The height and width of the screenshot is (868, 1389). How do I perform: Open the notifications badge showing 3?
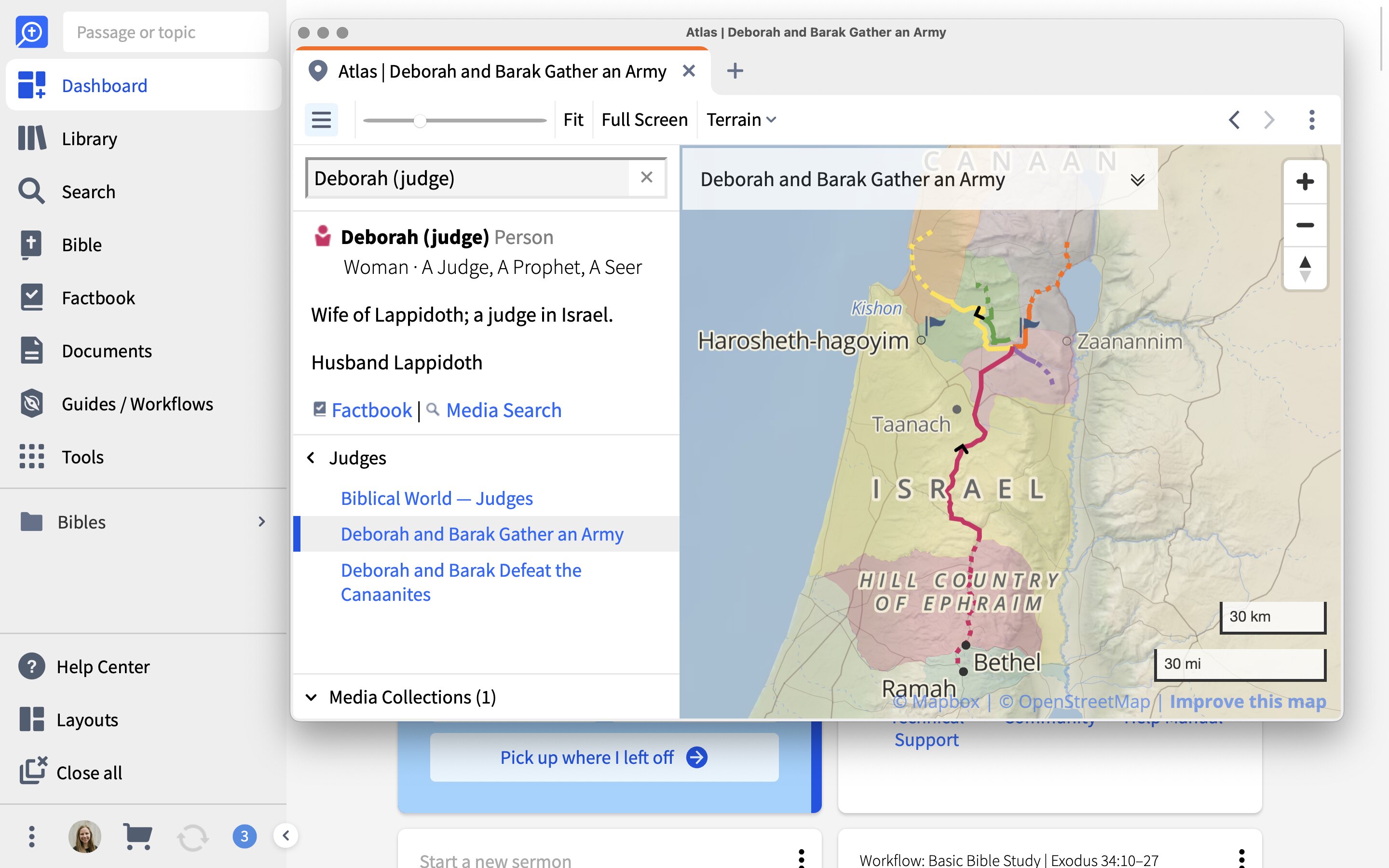[x=245, y=837]
